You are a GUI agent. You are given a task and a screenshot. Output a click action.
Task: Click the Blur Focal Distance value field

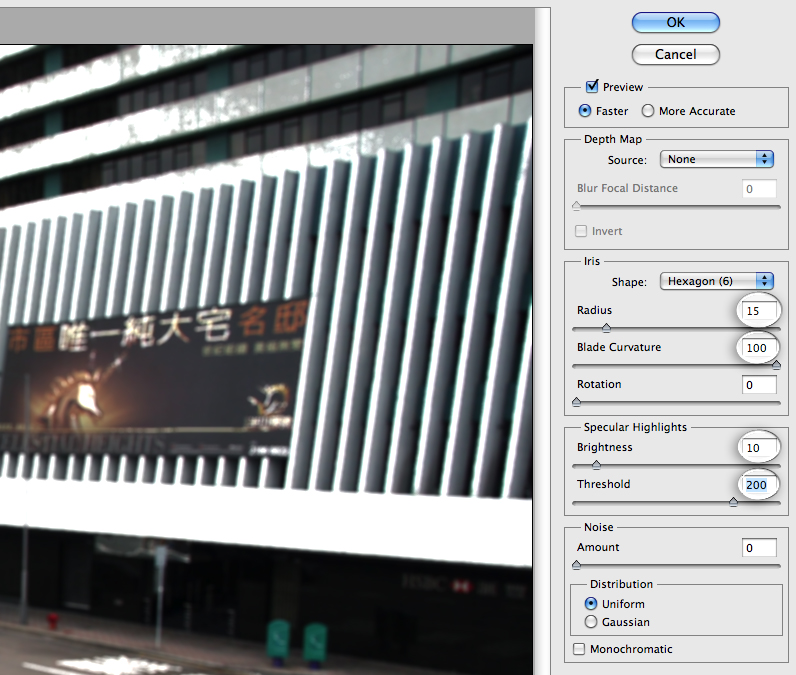pos(759,189)
